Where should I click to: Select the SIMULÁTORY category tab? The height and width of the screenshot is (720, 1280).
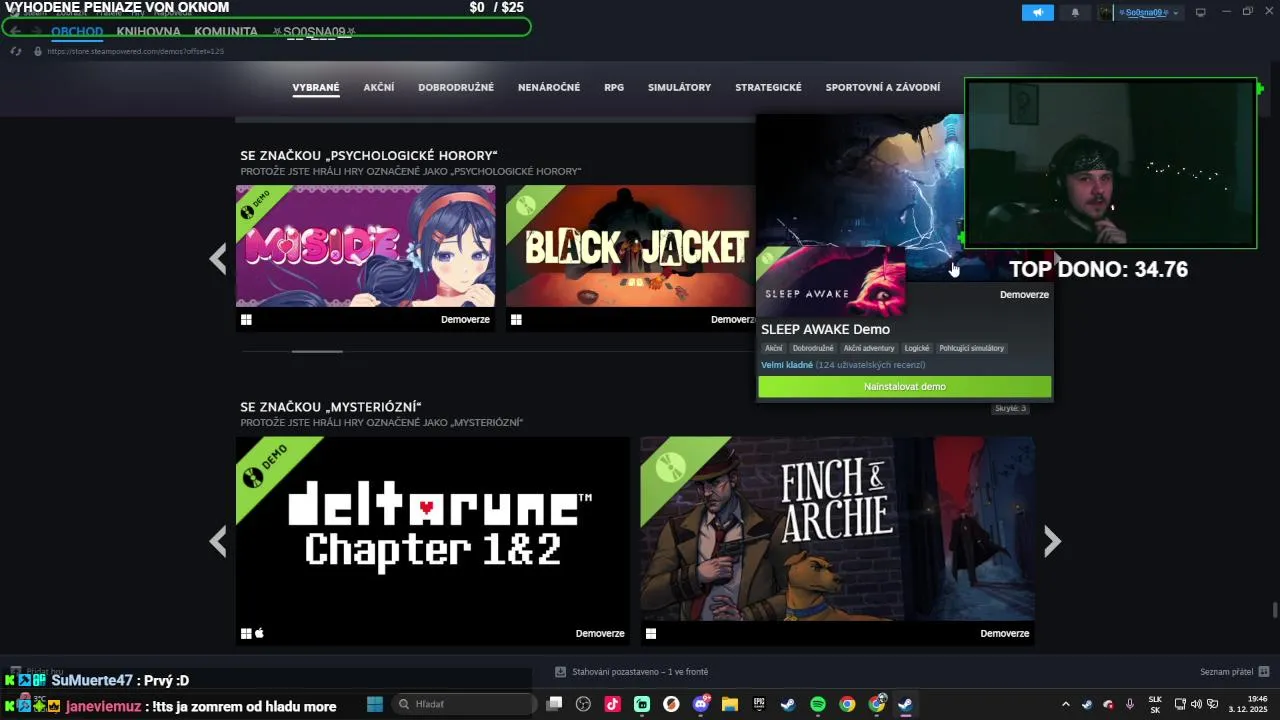click(679, 88)
